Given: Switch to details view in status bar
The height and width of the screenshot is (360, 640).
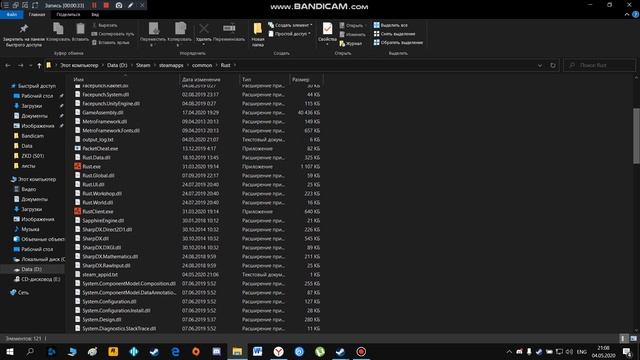Looking at the screenshot, I should click(x=623, y=338).
